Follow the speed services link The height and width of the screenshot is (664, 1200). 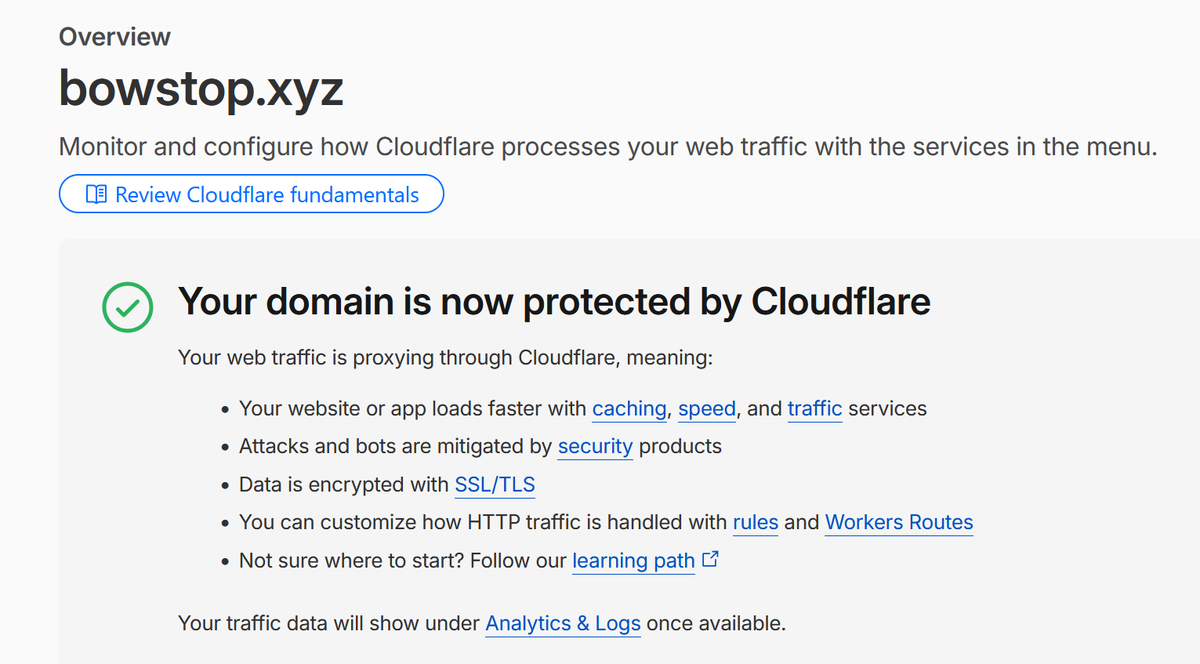(x=707, y=409)
